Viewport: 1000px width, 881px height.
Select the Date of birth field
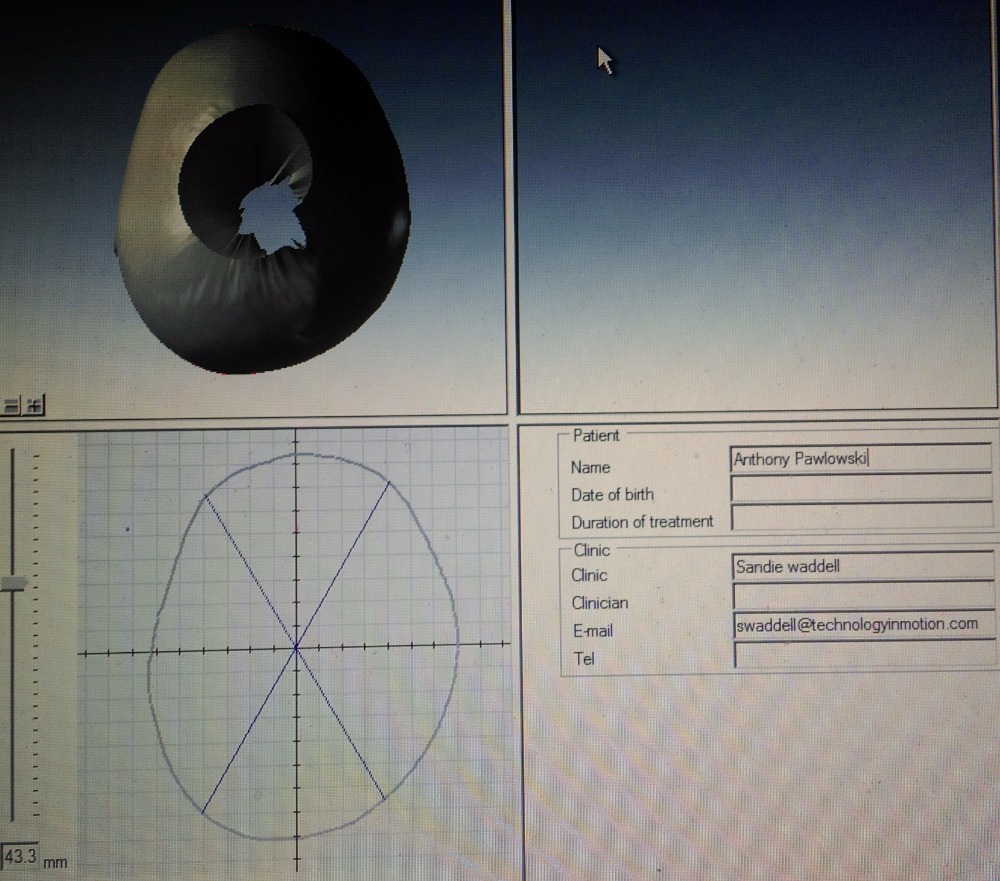click(860, 488)
